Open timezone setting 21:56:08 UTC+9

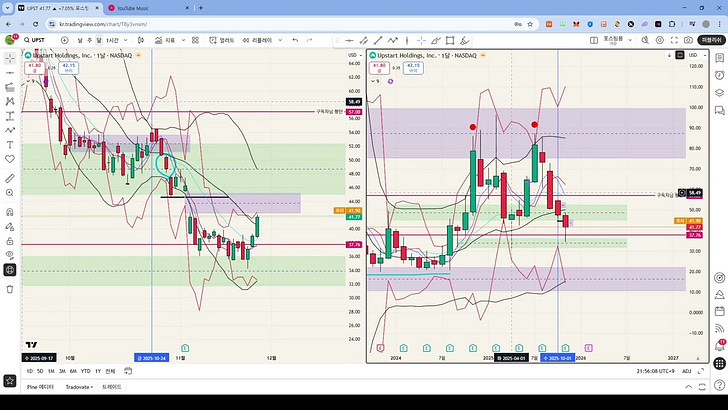coord(656,371)
